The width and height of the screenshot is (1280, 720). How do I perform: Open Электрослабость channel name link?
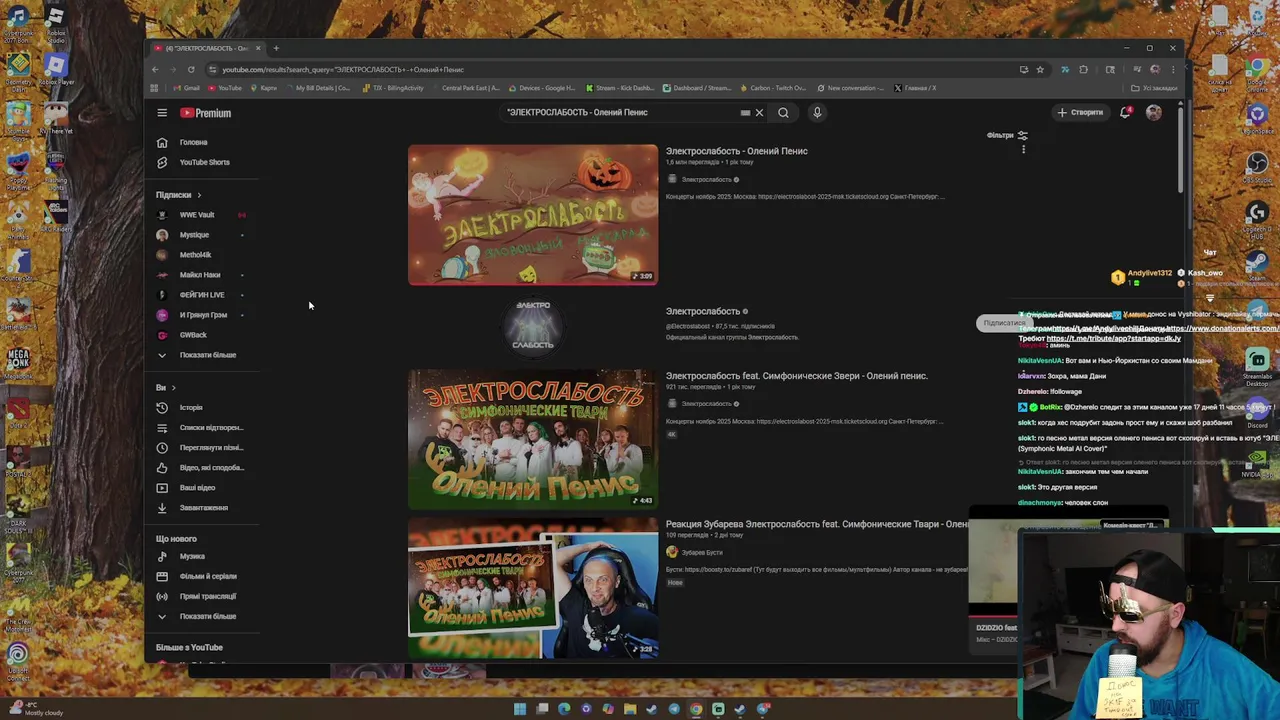point(703,311)
